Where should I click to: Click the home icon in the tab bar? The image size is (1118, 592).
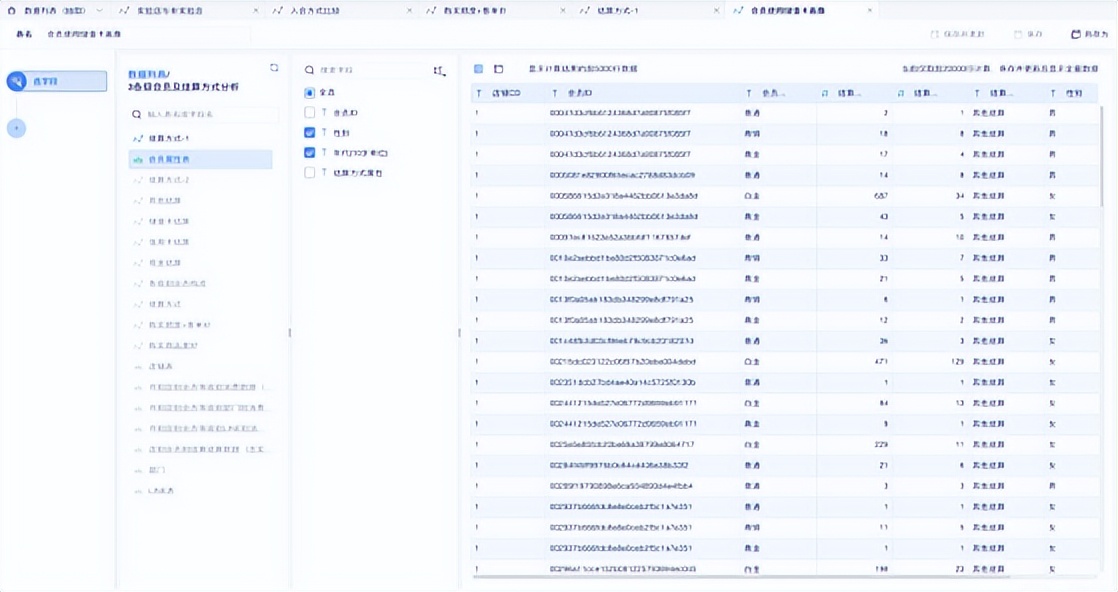coord(11,11)
